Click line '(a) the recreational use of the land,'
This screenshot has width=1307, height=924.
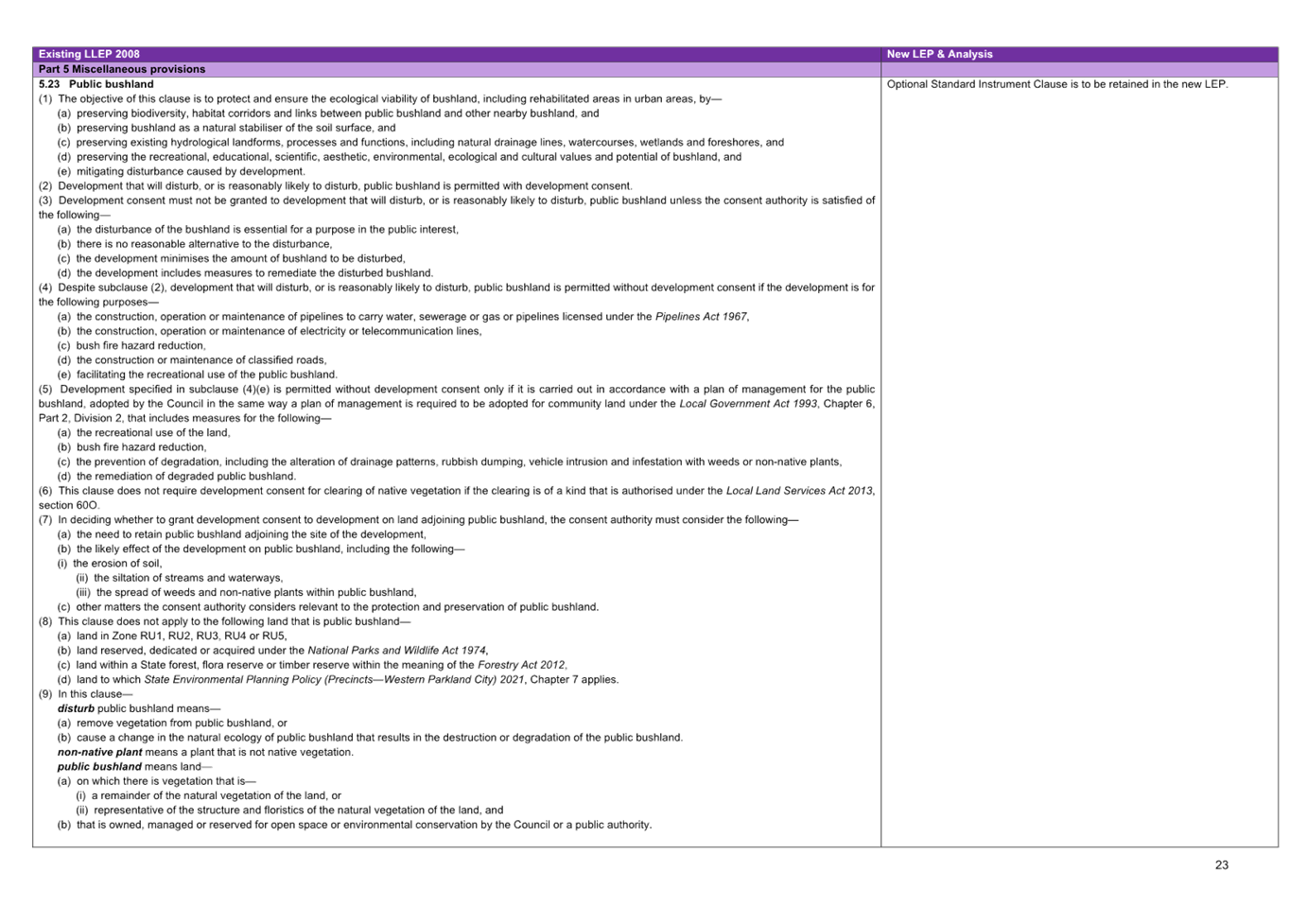point(144,433)
